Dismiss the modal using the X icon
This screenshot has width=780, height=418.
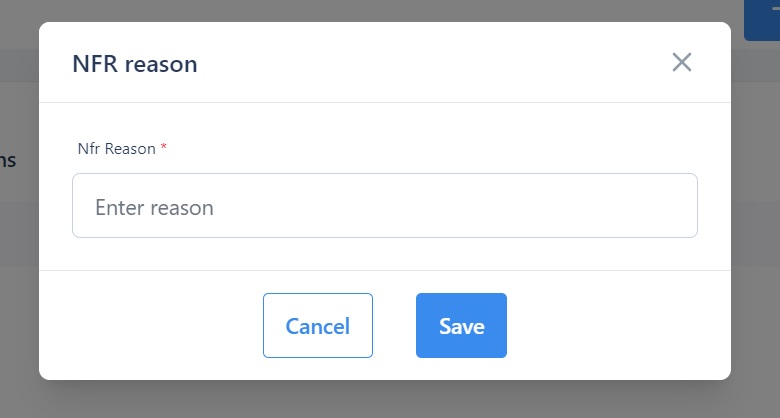coord(682,62)
